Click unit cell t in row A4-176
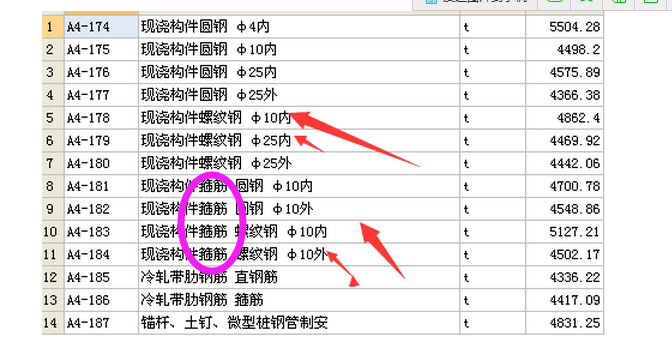Image resolution: width=672 pixels, height=363 pixels. click(x=492, y=72)
